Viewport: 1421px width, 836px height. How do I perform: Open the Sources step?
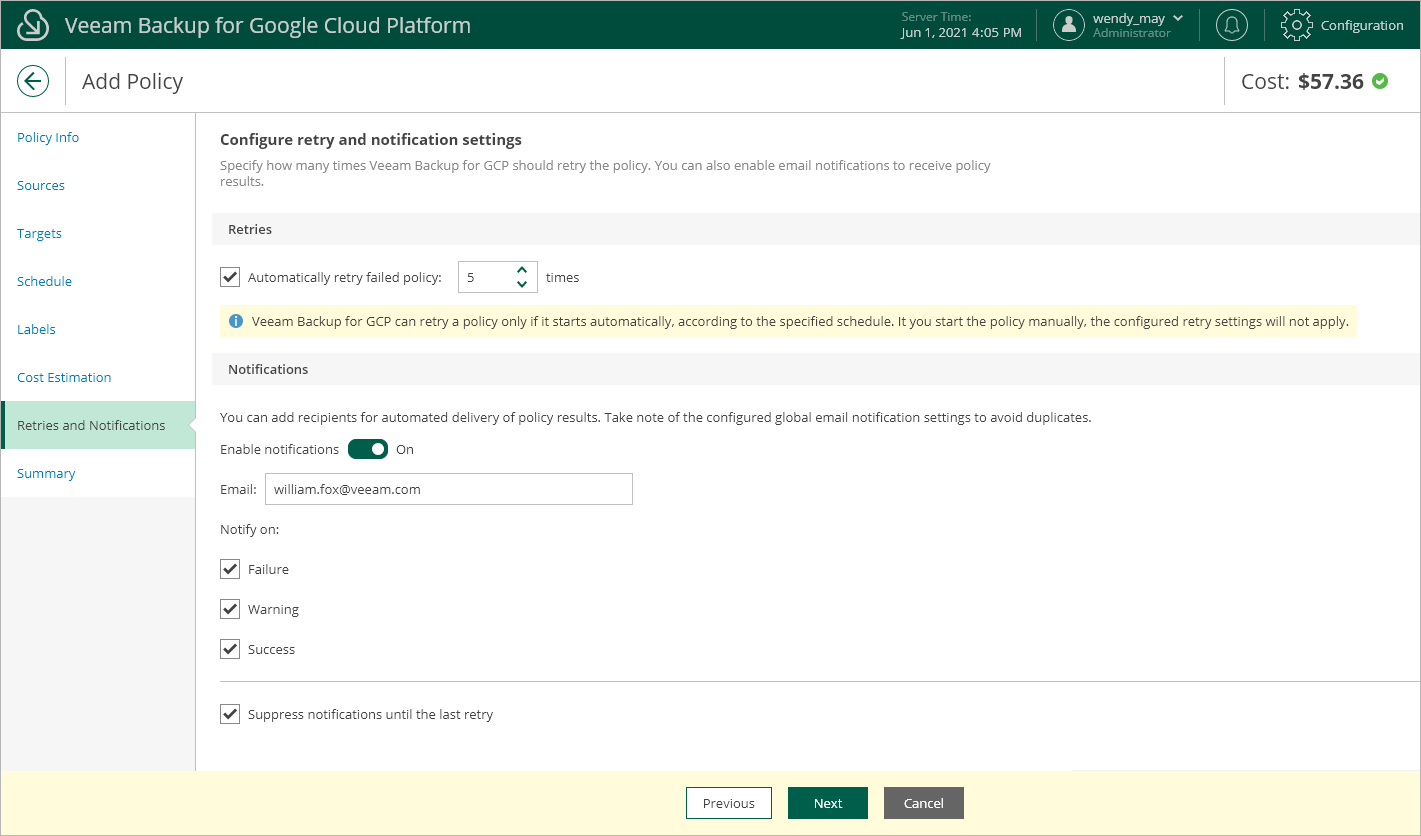[x=98, y=185]
